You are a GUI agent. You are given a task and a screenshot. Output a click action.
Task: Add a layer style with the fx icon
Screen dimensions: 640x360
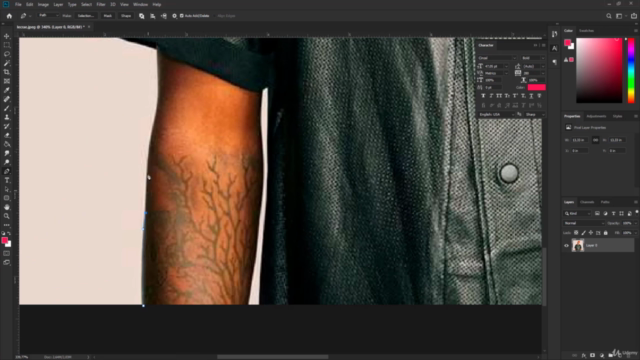tap(584, 356)
